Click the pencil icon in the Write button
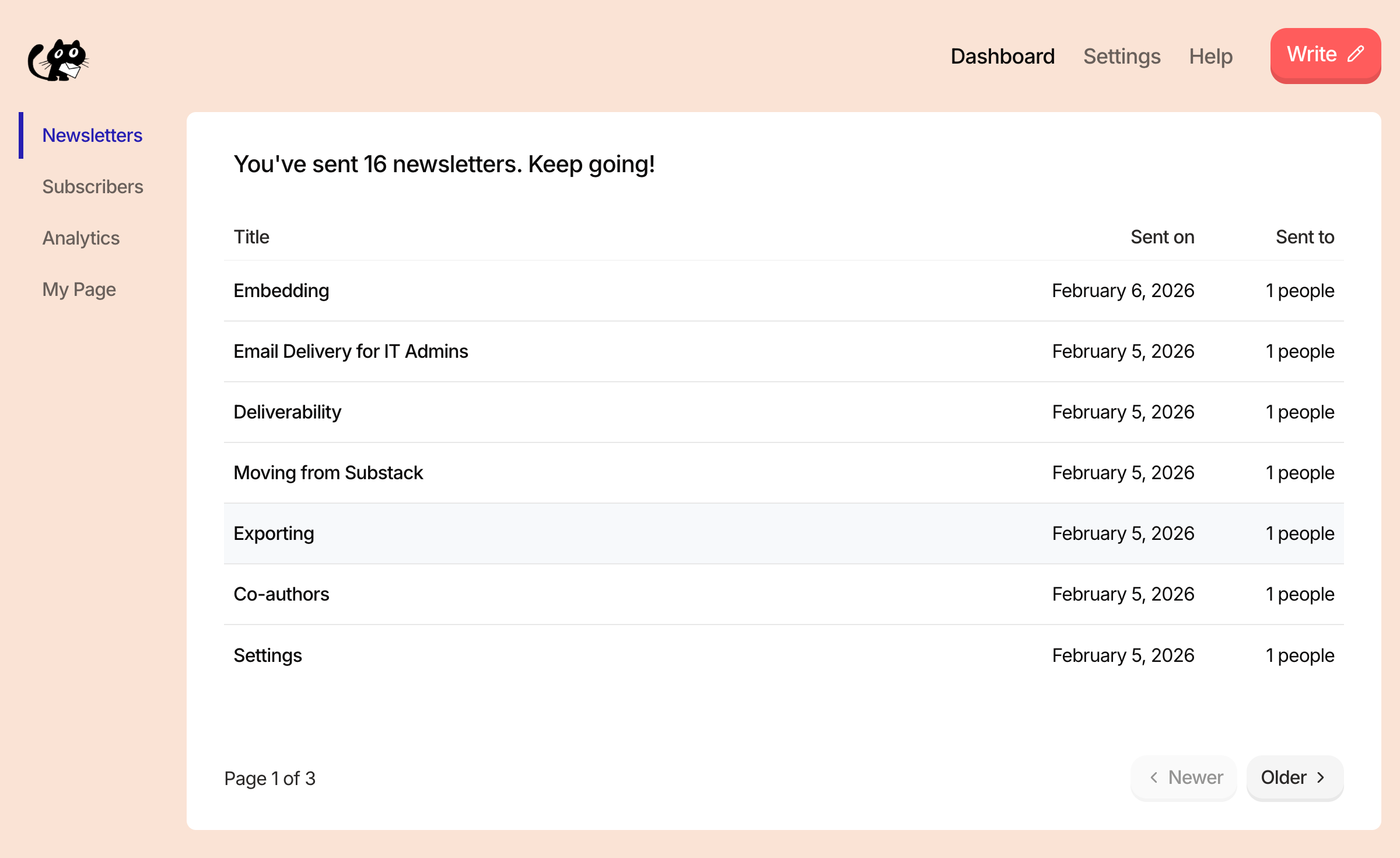Image resolution: width=1400 pixels, height=858 pixels. point(1356,54)
